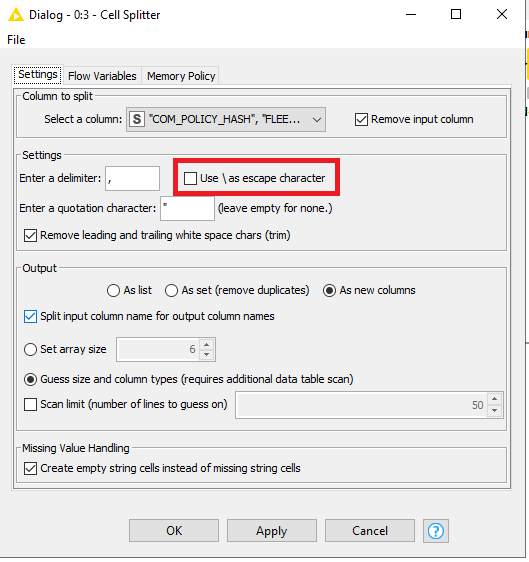This screenshot has height=562, width=529.
Task: Click the blue help question mark icon
Action: pyautogui.click(x=435, y=531)
